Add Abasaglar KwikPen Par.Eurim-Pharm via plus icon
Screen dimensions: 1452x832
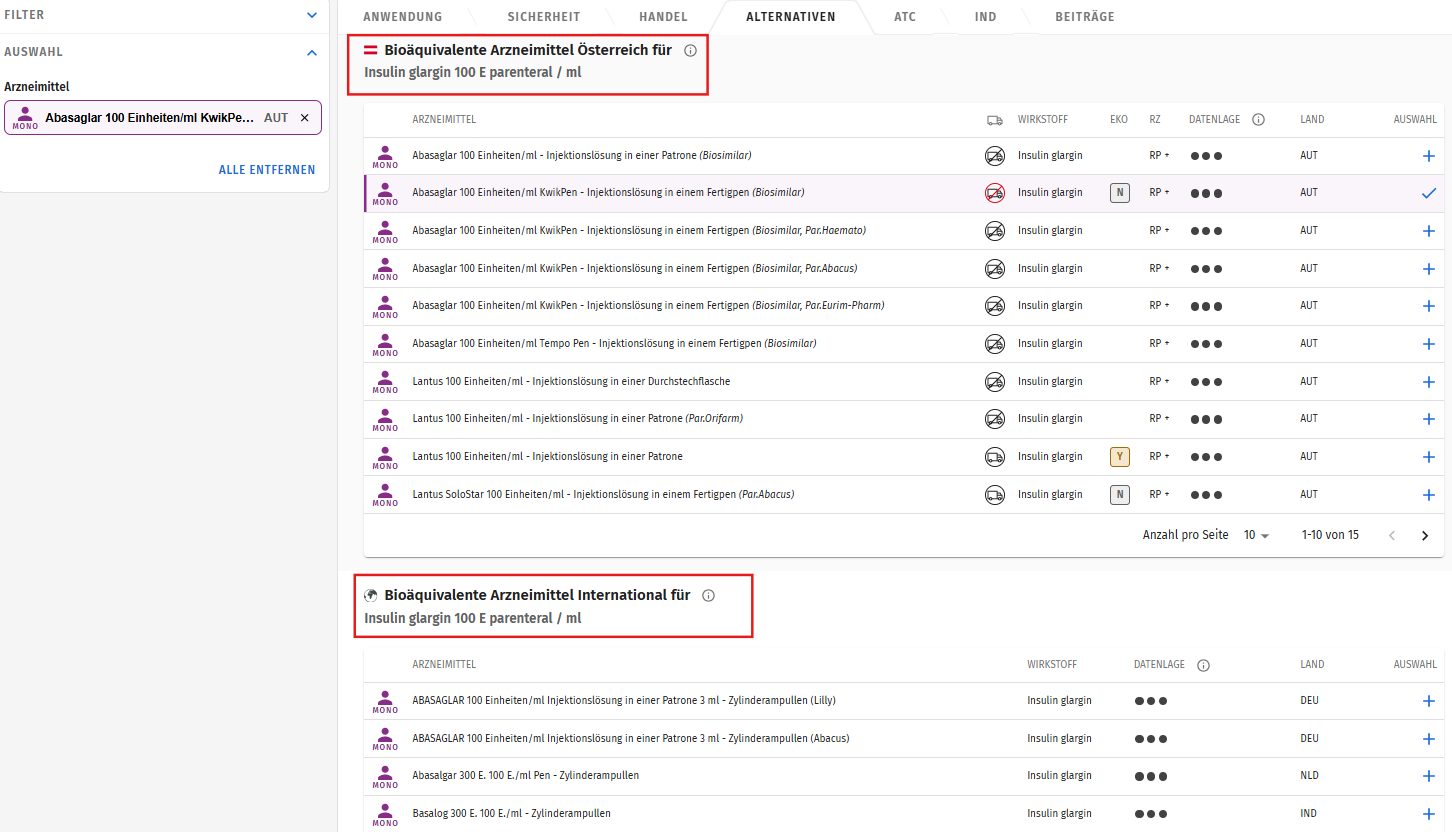(x=1428, y=306)
